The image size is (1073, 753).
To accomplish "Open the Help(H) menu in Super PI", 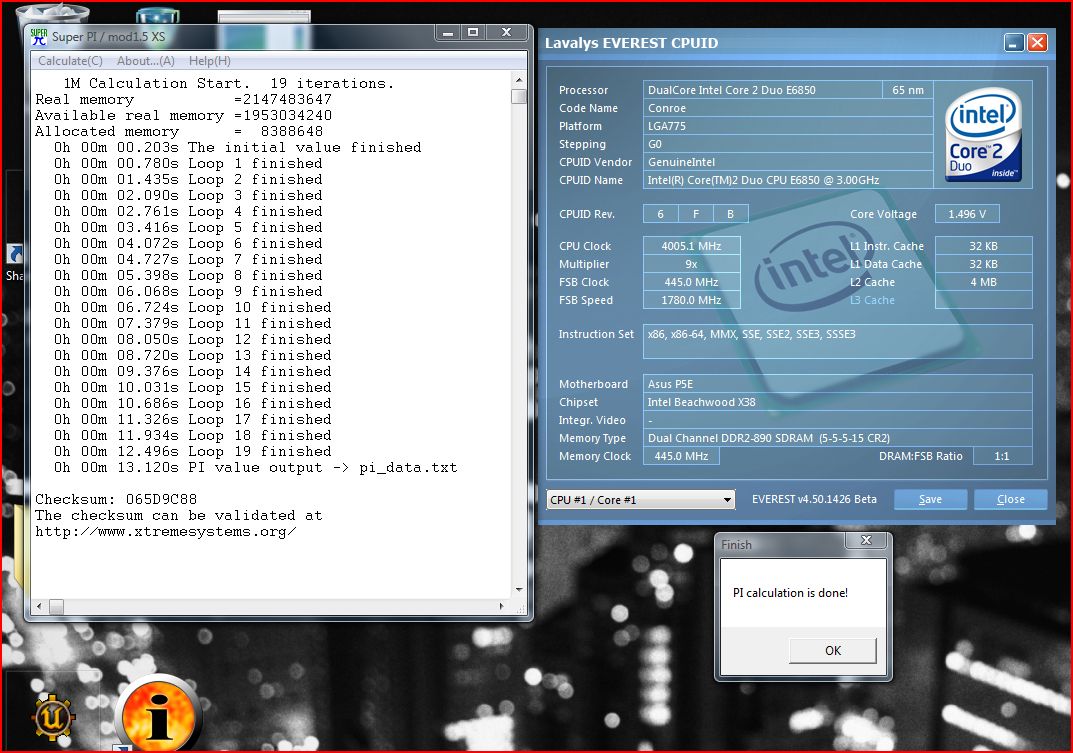I will coord(209,61).
